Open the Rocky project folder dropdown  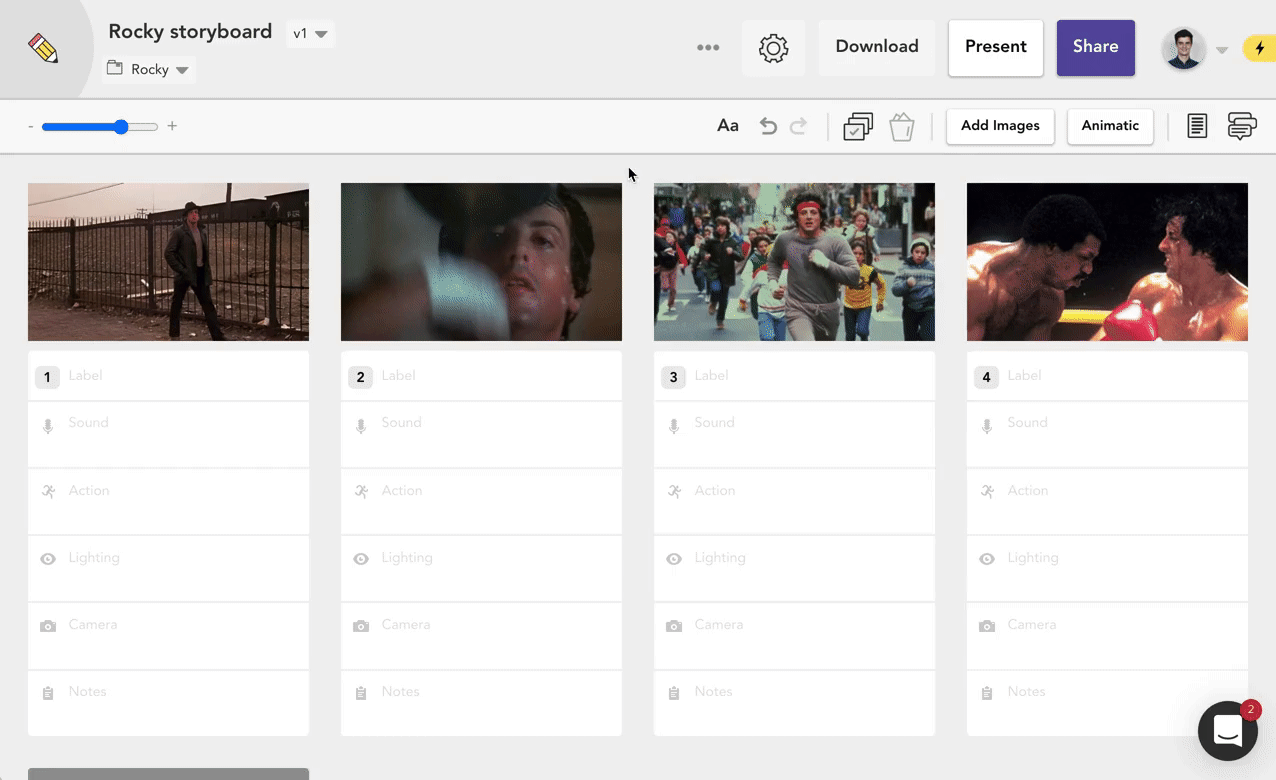tap(149, 69)
